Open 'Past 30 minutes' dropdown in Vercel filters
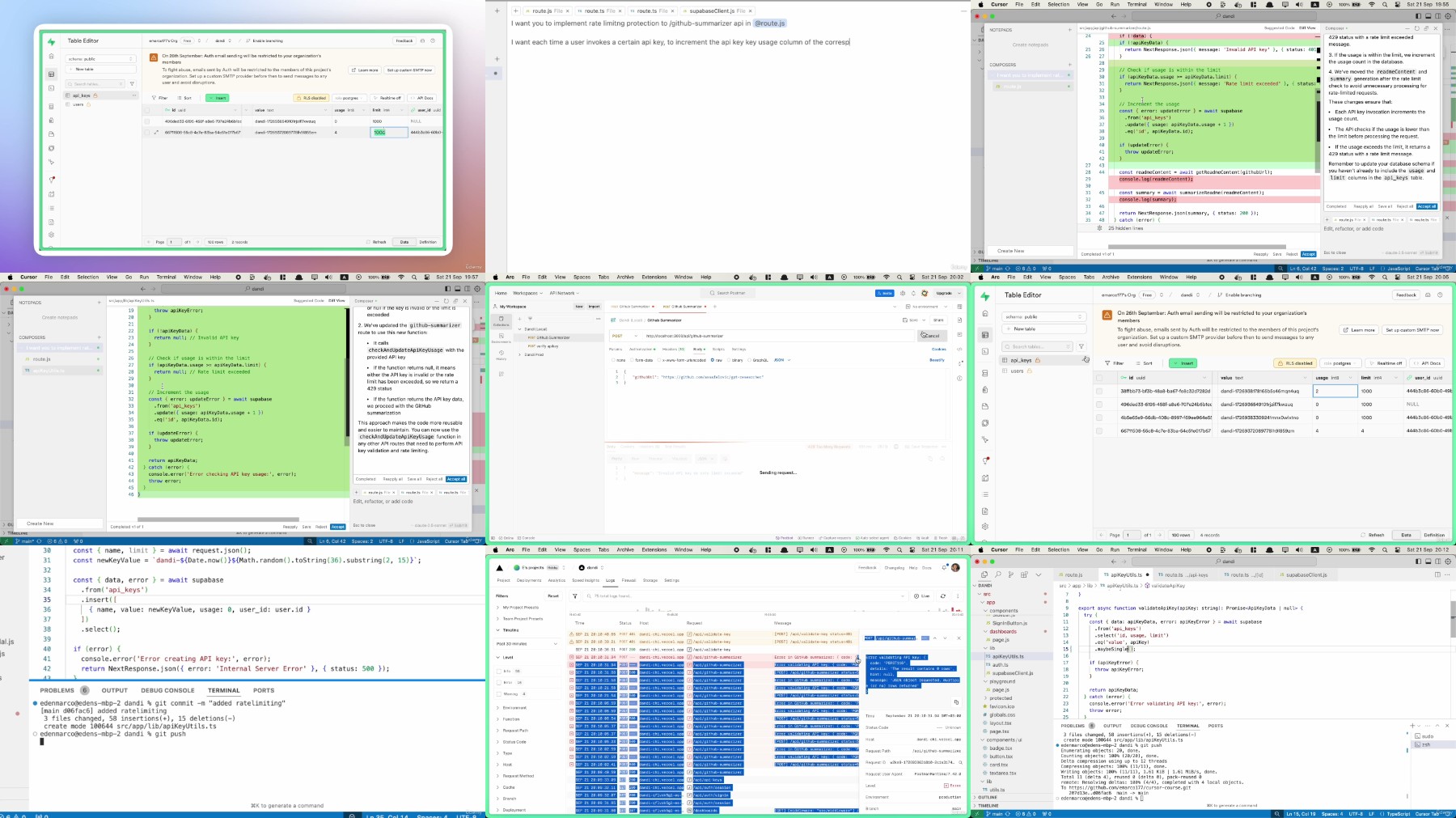 coord(527,644)
